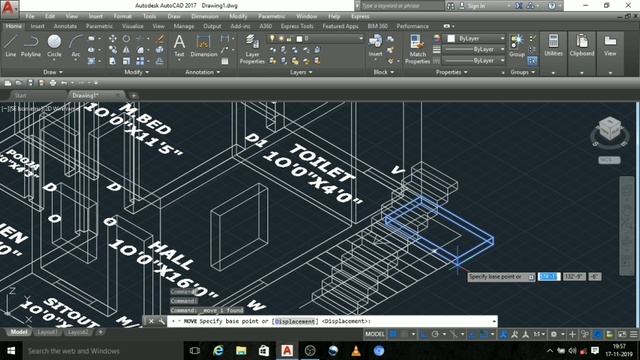Screen dimensions: 640x360
Task: Click the Rotate tool in Modify panel
Action: click(126, 39)
